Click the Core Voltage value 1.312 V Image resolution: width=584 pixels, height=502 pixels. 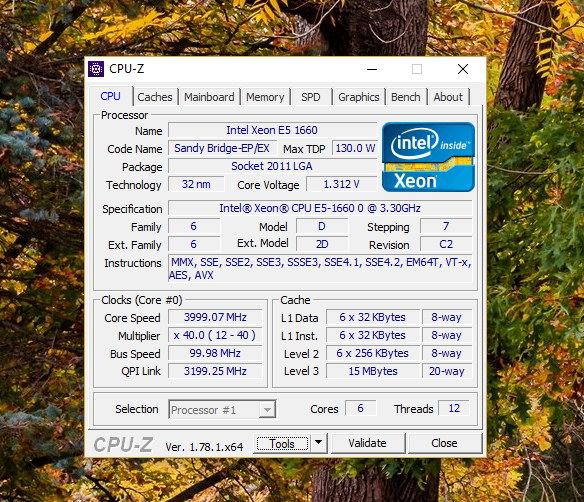(x=342, y=184)
